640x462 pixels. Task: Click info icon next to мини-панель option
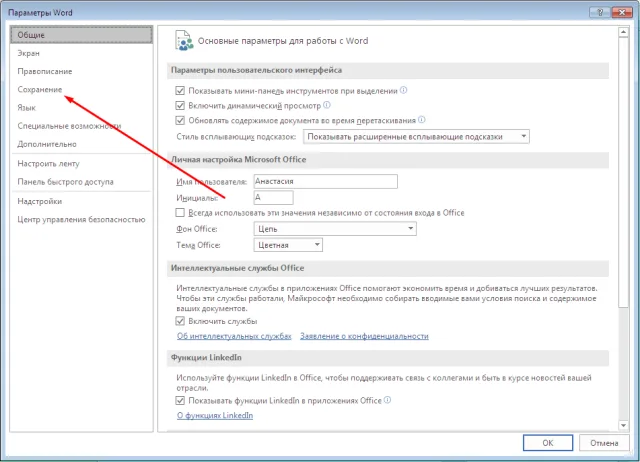[x=403, y=90]
